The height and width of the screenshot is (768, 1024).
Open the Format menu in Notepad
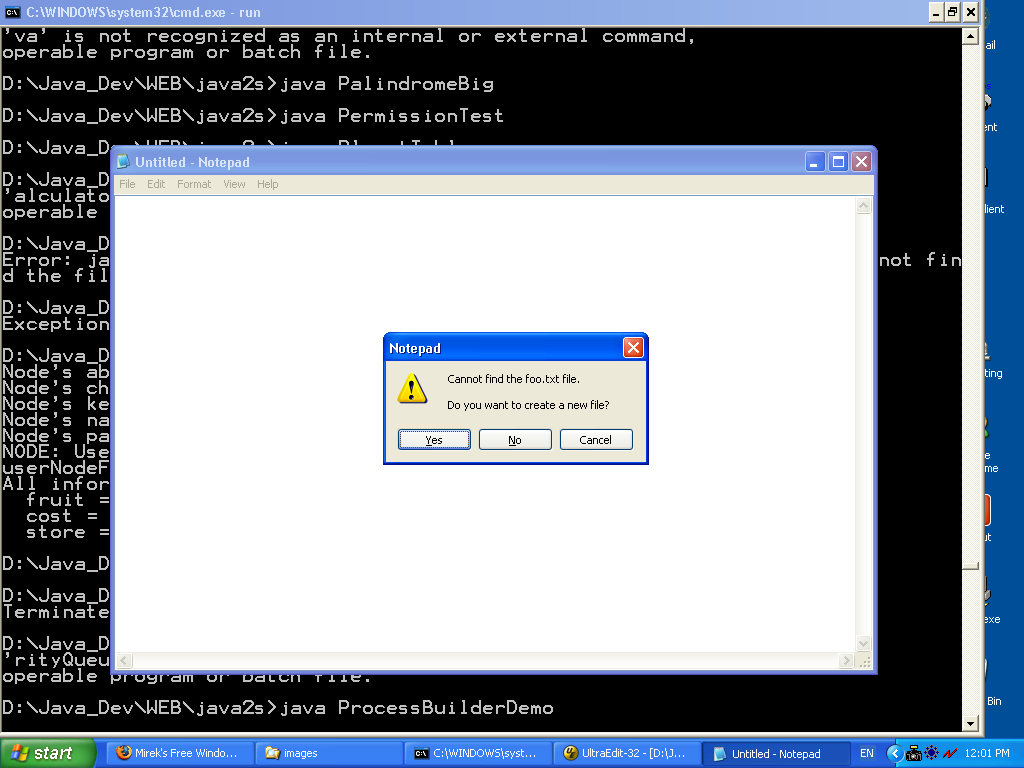click(194, 184)
